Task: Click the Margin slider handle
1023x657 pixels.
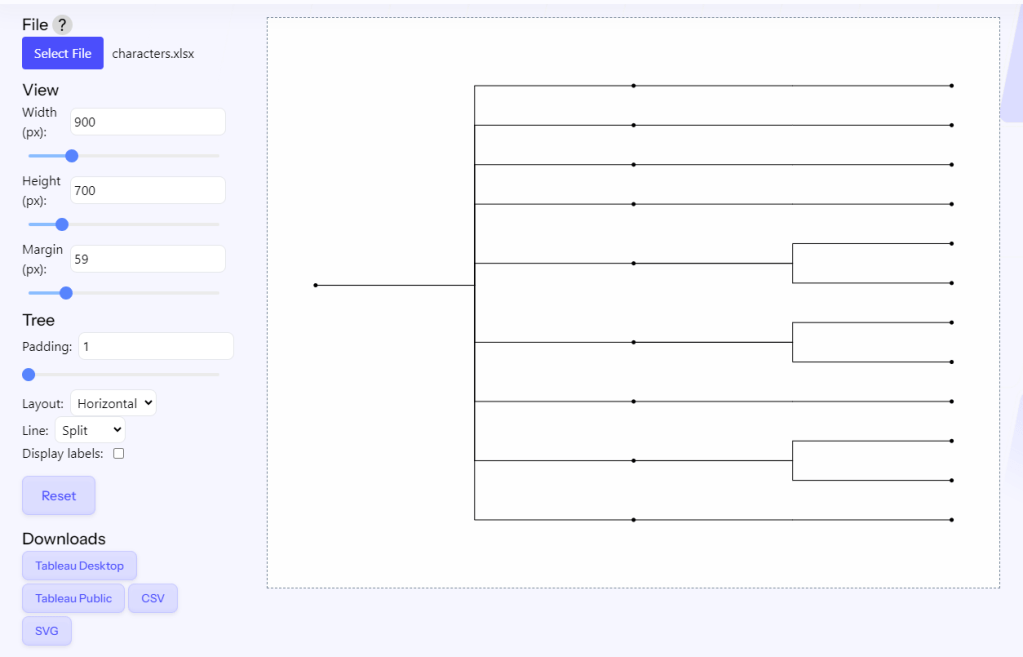Action: pyautogui.click(x=66, y=293)
